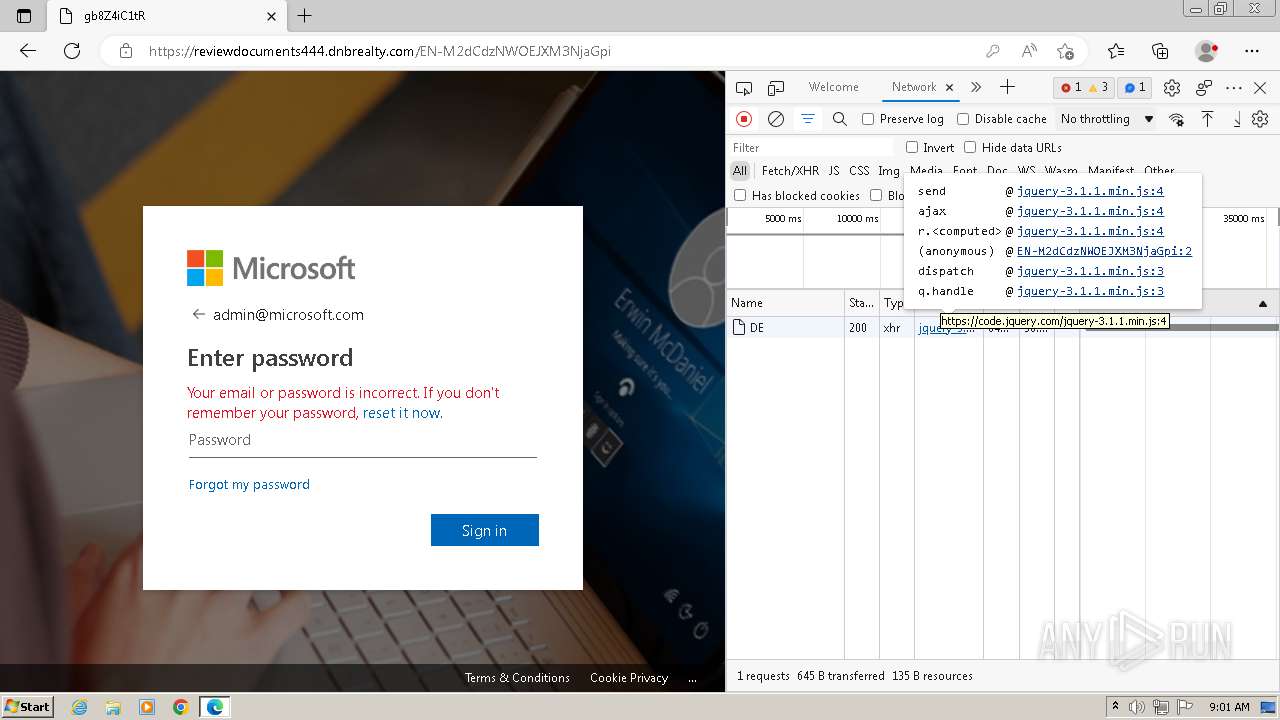Import HAR file upload arrow
The image size is (1280, 720).
pyautogui.click(x=1207, y=119)
